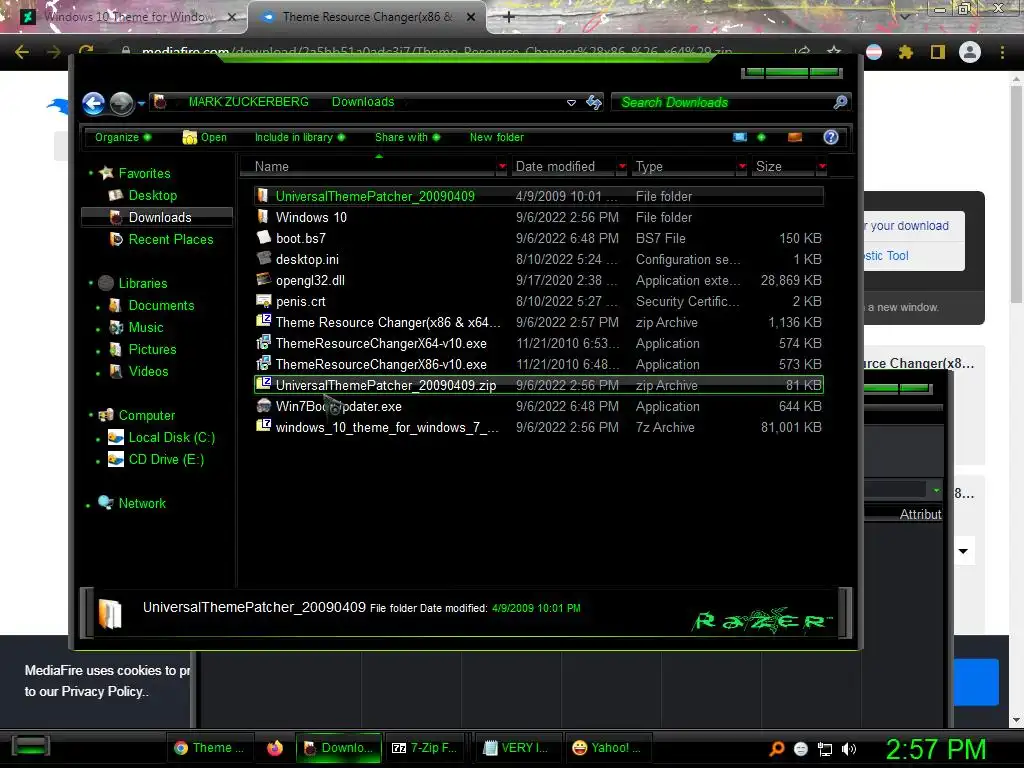1024x768 pixels.
Task: Open the Music library
Action: pyautogui.click(x=145, y=327)
